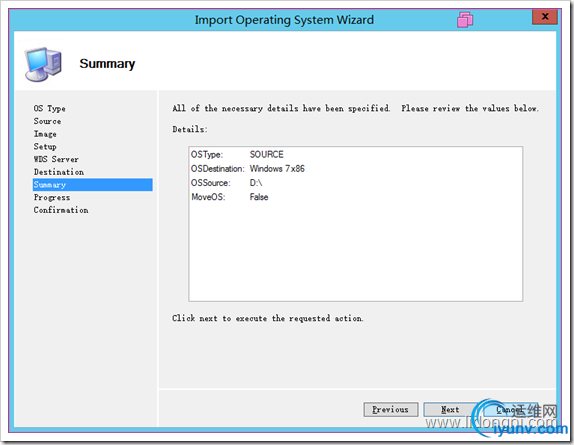
Task: Click the pink overlapping-windows icon in title bar
Action: coord(465,19)
